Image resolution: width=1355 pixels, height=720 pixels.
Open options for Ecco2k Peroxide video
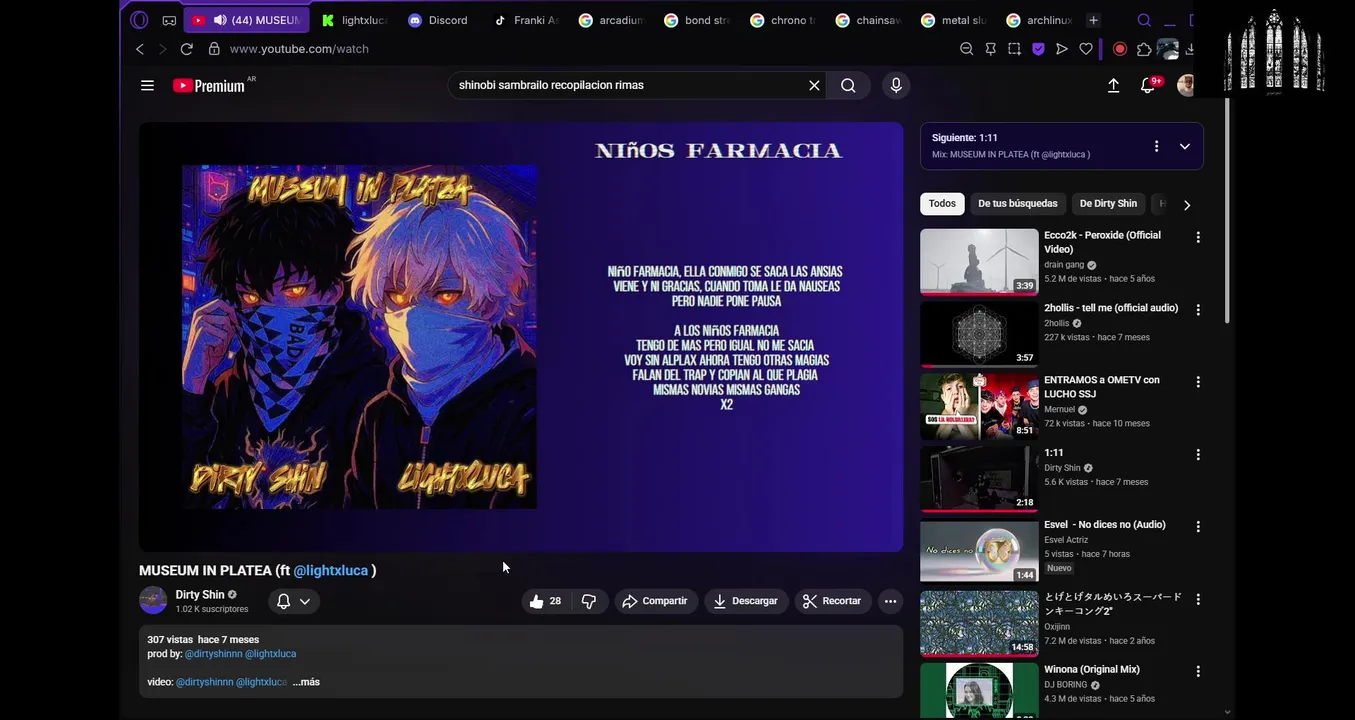pos(1198,237)
